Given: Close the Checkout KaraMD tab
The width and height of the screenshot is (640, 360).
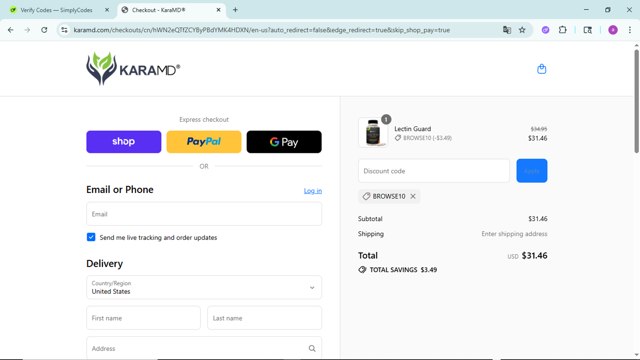Looking at the screenshot, I should [218, 10].
